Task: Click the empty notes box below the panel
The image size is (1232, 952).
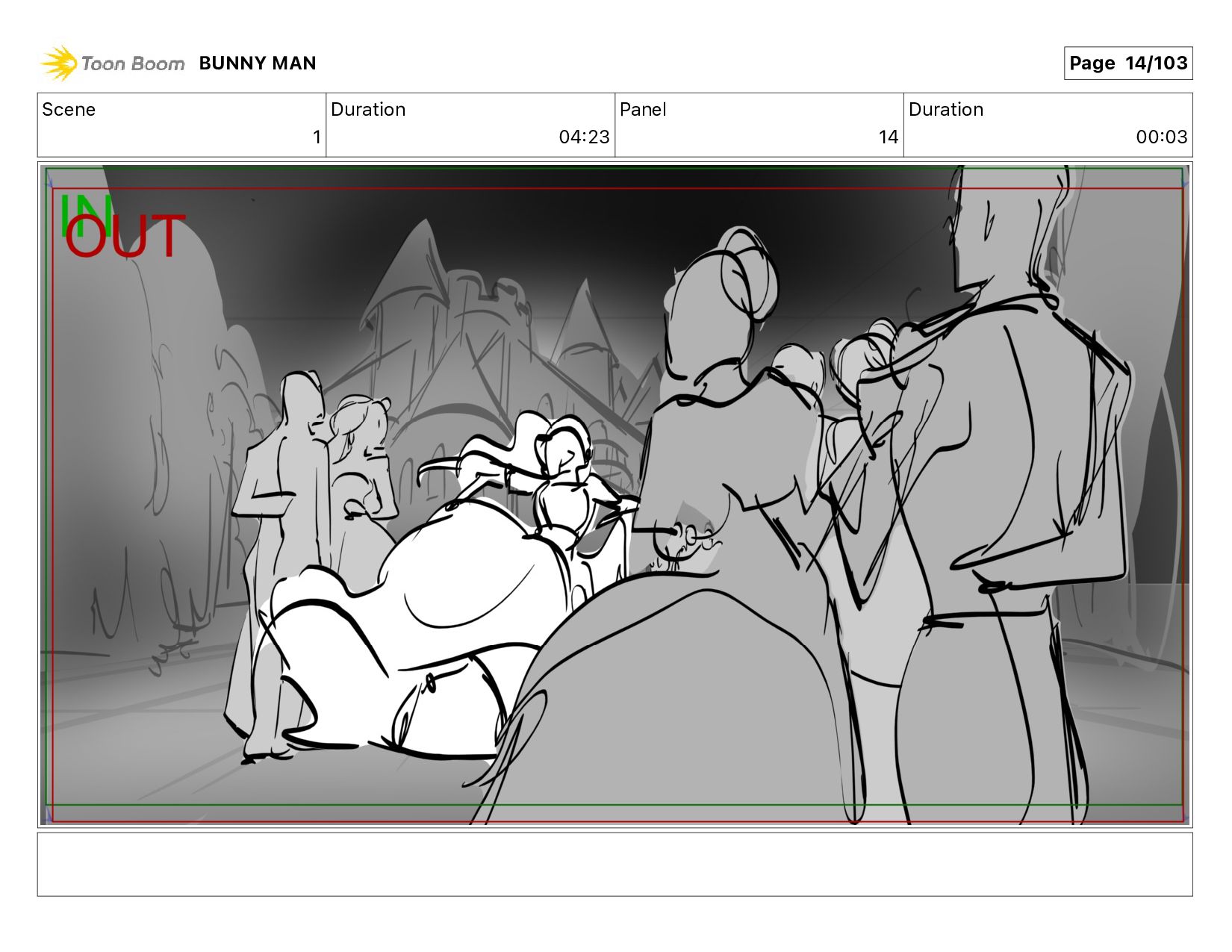Action: click(615, 865)
